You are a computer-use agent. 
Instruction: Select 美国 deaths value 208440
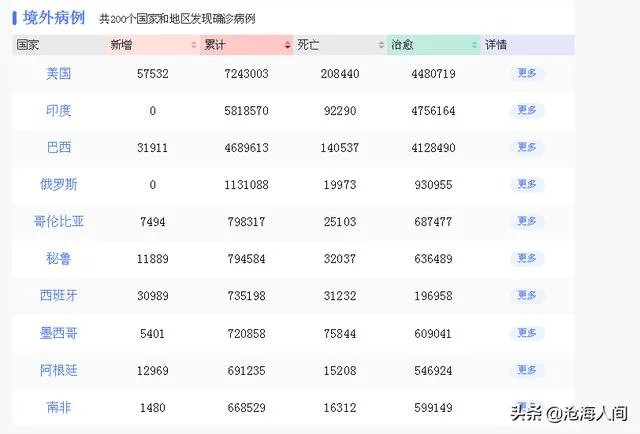(340, 74)
